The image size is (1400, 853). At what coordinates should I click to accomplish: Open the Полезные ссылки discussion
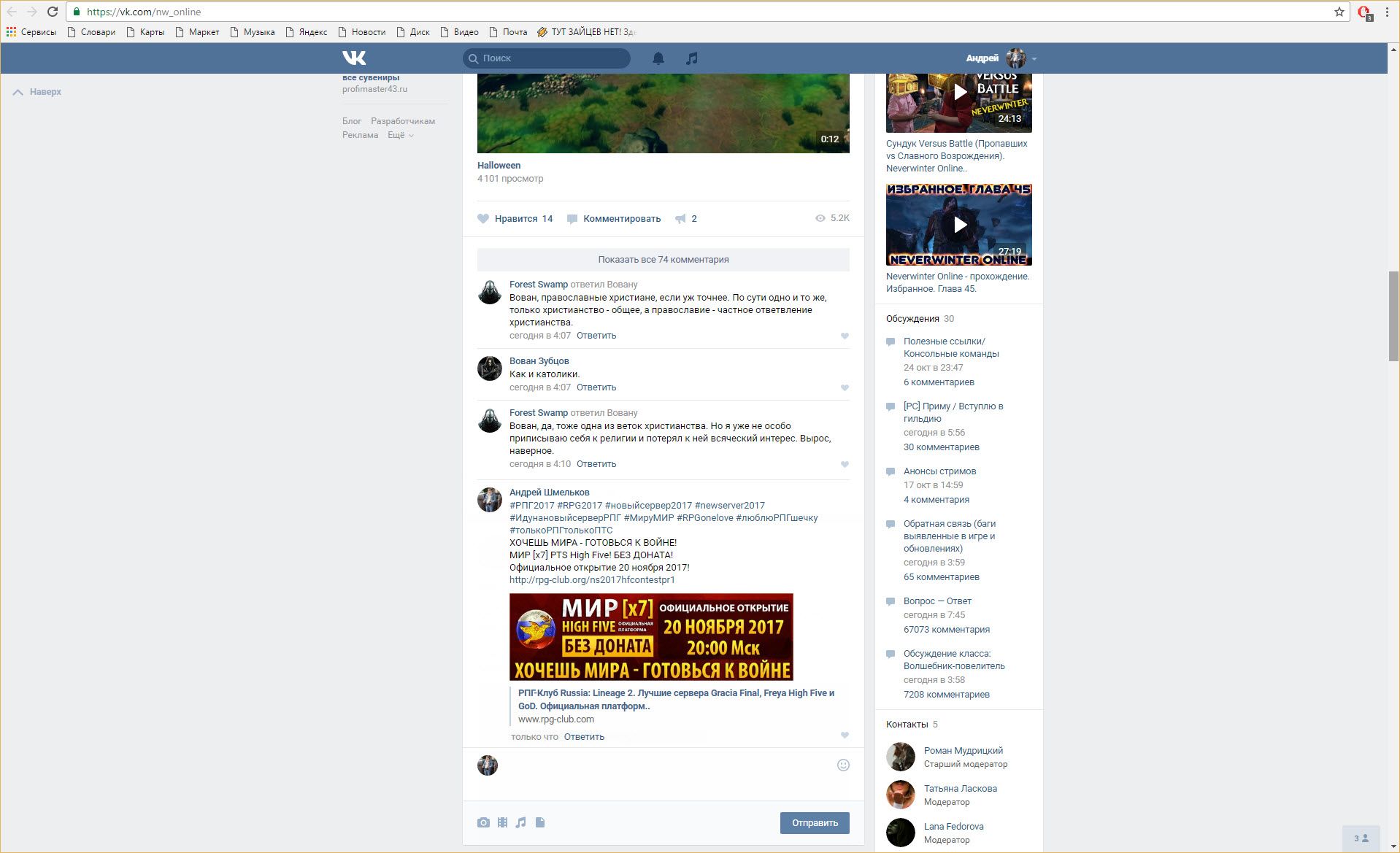951,347
